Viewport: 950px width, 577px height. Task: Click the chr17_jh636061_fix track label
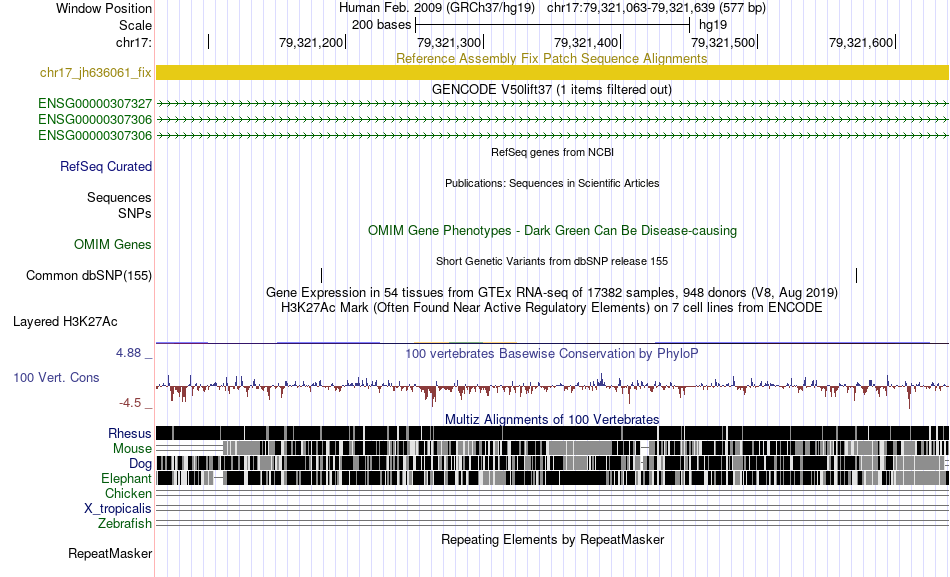95,73
